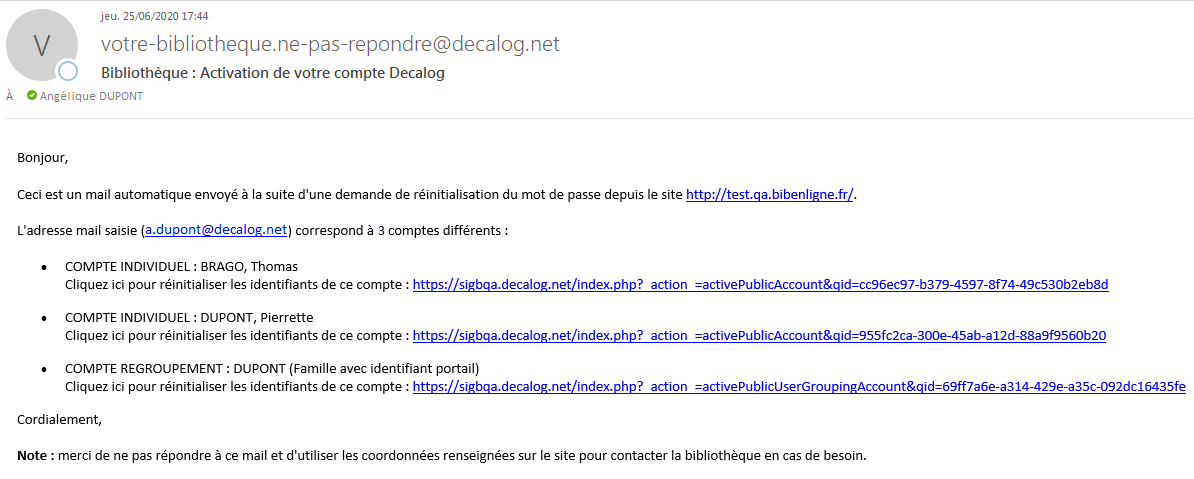Click the subject line about Decalog account activation
Viewport: 1194px width, 479px height.
click(273, 73)
